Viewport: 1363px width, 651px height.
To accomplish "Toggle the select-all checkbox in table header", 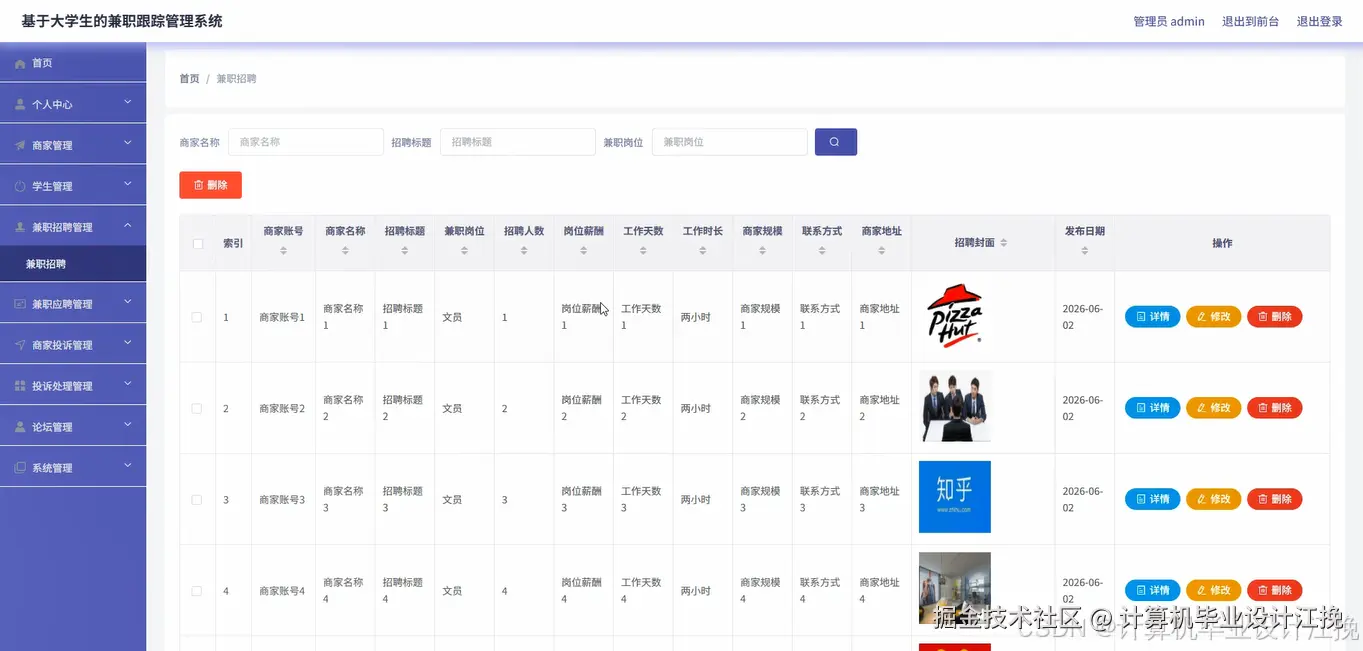I will pyautogui.click(x=198, y=243).
